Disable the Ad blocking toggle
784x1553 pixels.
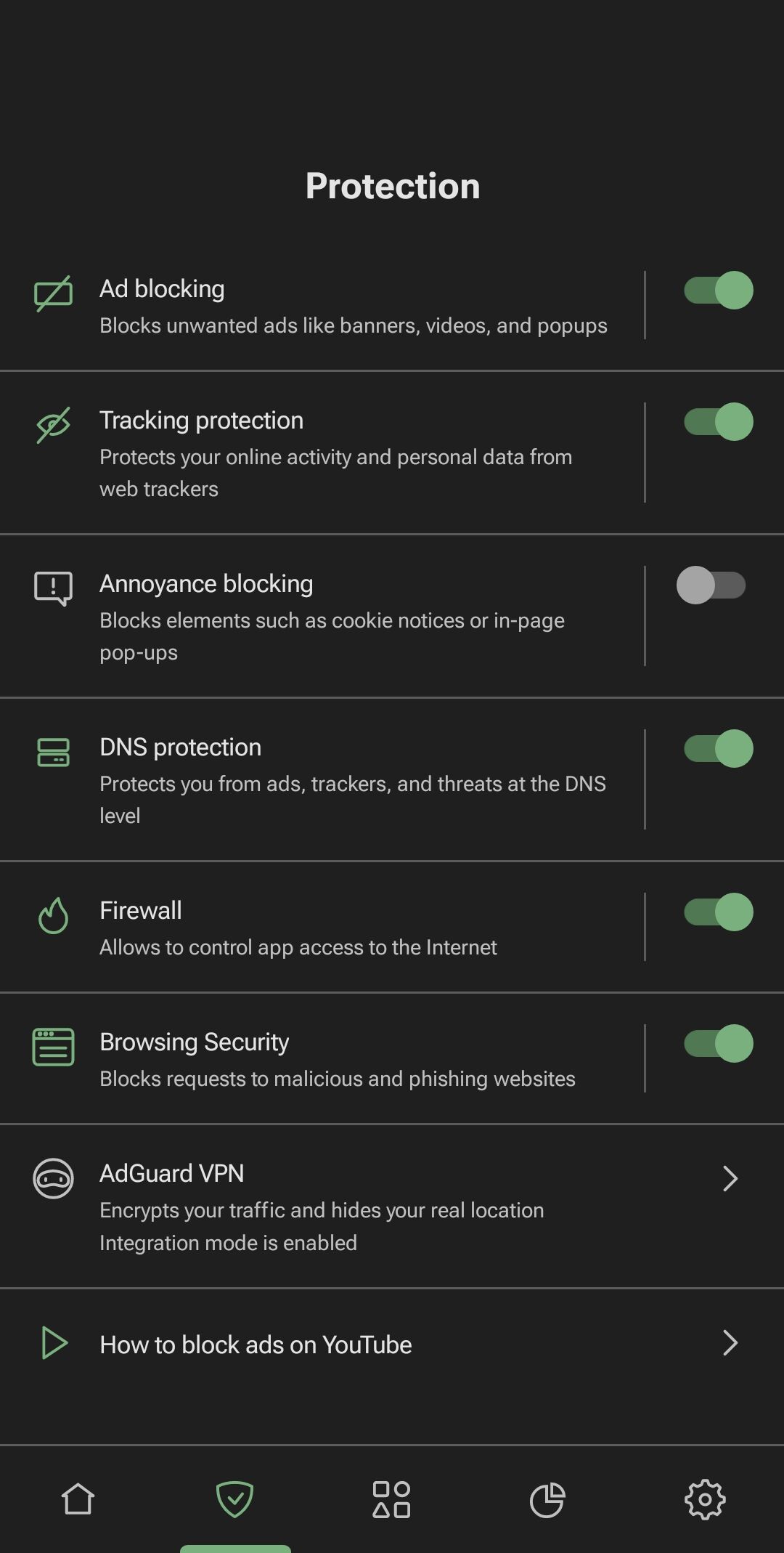click(x=719, y=291)
